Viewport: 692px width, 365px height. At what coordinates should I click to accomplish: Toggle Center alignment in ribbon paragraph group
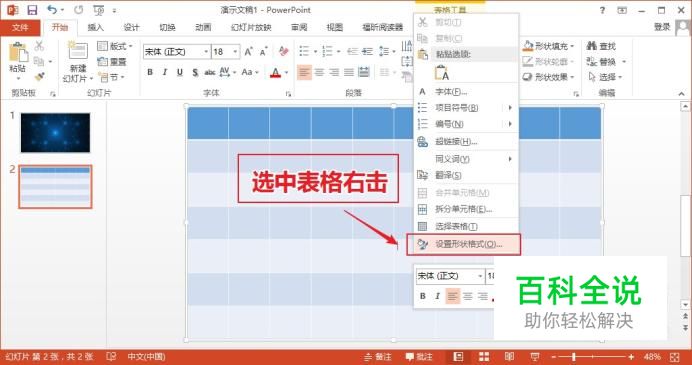pyautogui.click(x=319, y=72)
